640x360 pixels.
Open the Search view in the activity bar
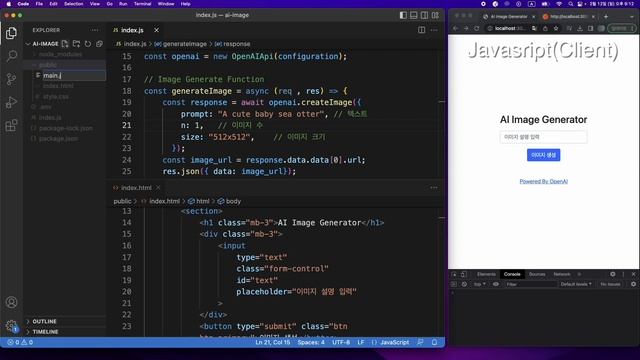coord(11,56)
